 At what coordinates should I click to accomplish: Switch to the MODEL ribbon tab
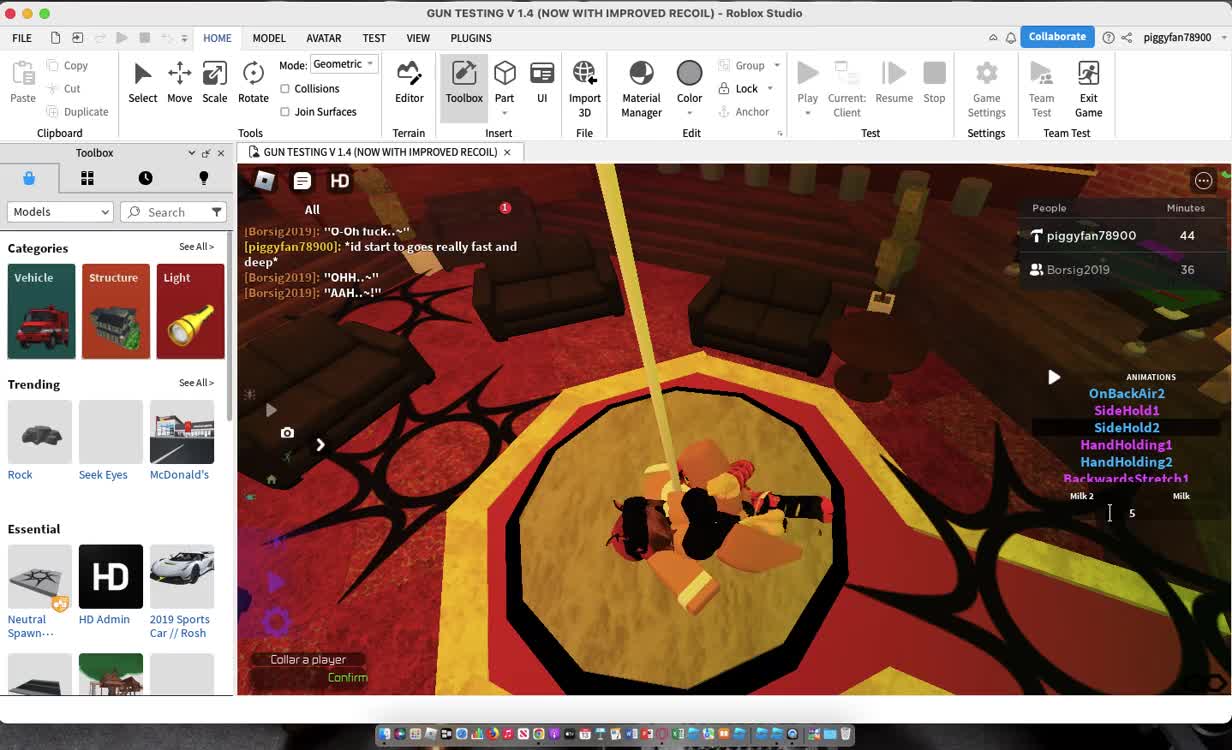[269, 38]
